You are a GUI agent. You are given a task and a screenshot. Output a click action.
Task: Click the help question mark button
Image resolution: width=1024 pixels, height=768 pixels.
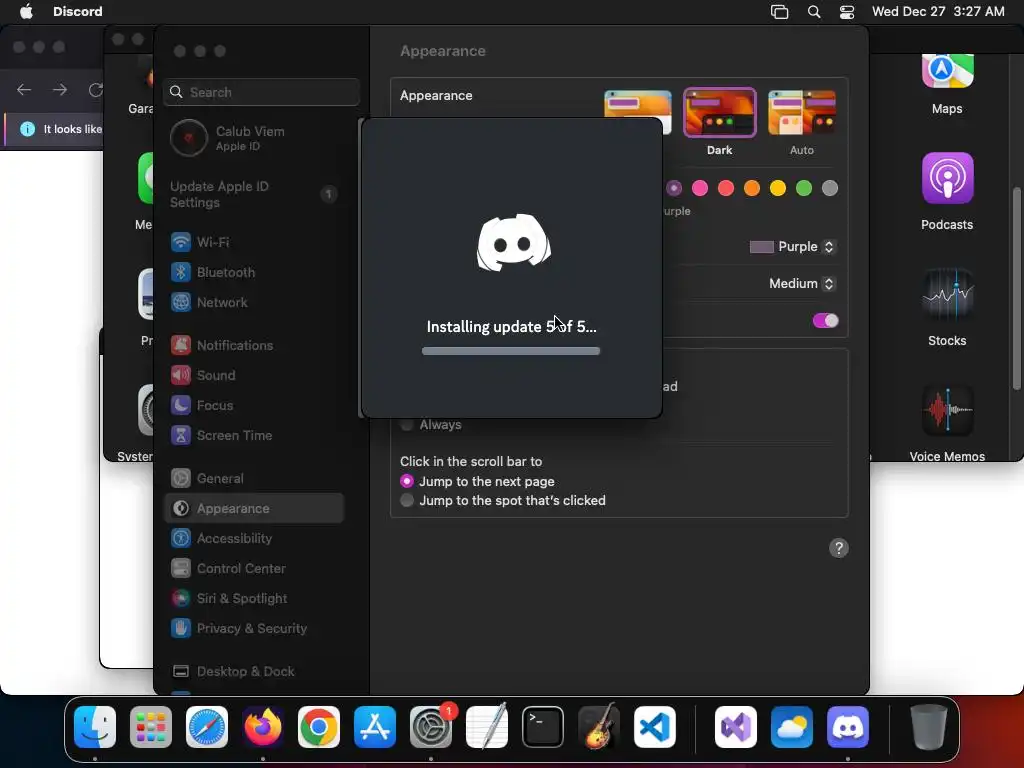click(839, 548)
